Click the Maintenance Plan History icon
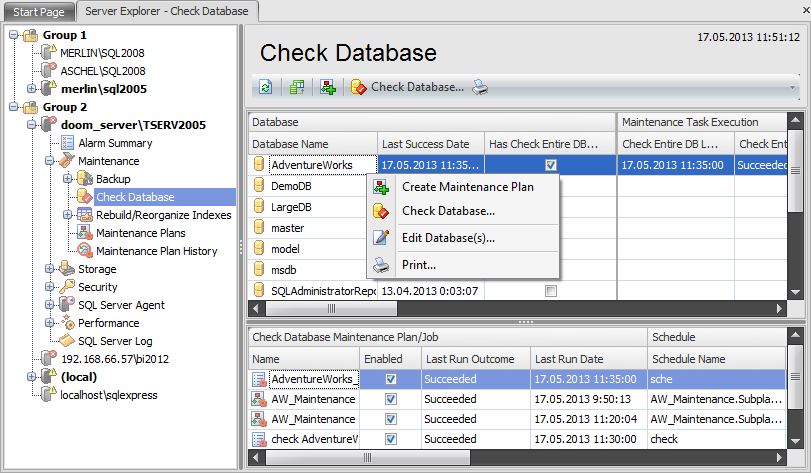The height and width of the screenshot is (473, 811). click(x=84, y=251)
